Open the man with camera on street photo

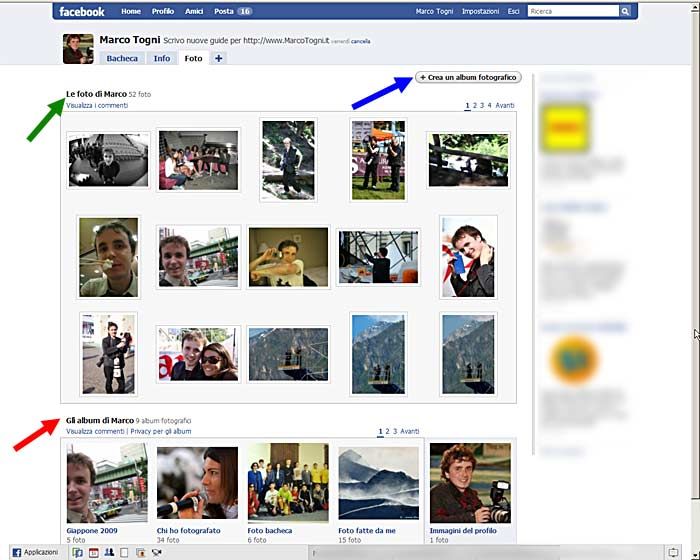pos(108,354)
